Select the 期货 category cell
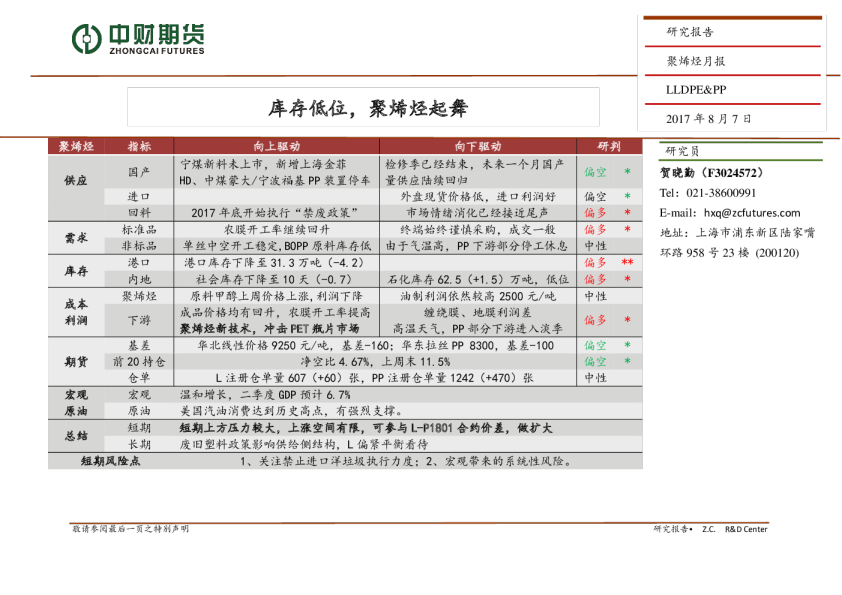842x595 pixels. [76, 361]
